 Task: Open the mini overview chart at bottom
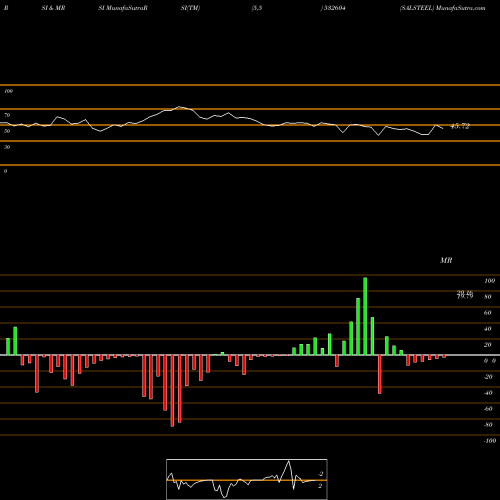click(247, 479)
